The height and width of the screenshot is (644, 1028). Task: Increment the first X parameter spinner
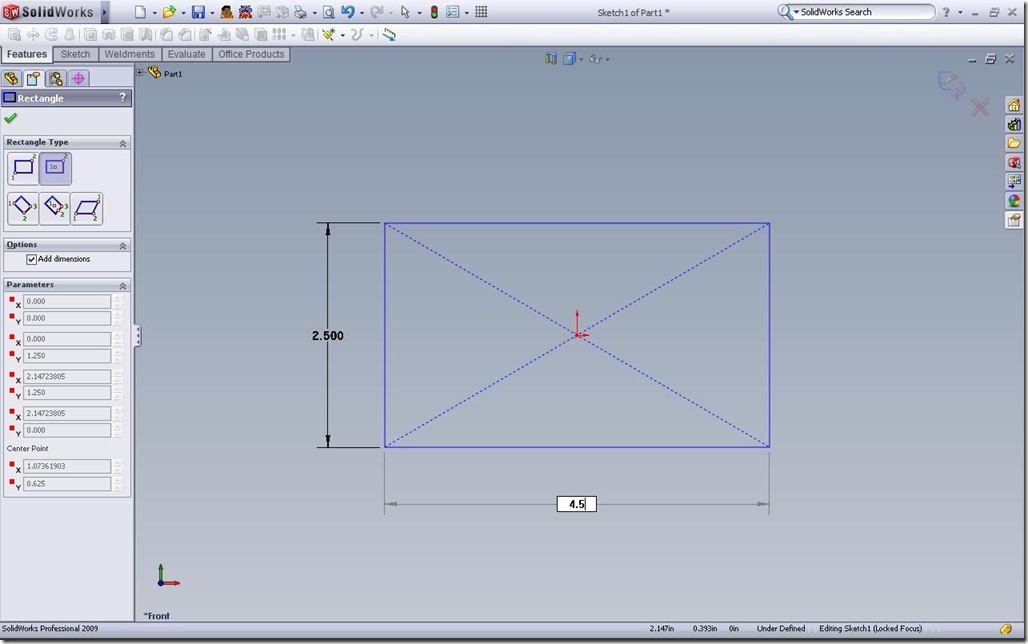117,298
